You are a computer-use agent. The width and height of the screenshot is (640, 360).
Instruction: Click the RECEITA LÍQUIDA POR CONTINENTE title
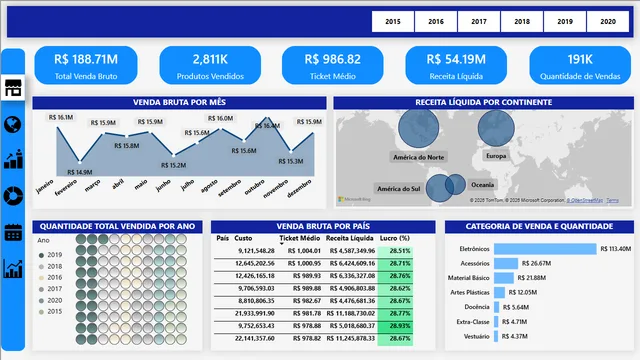coord(484,102)
